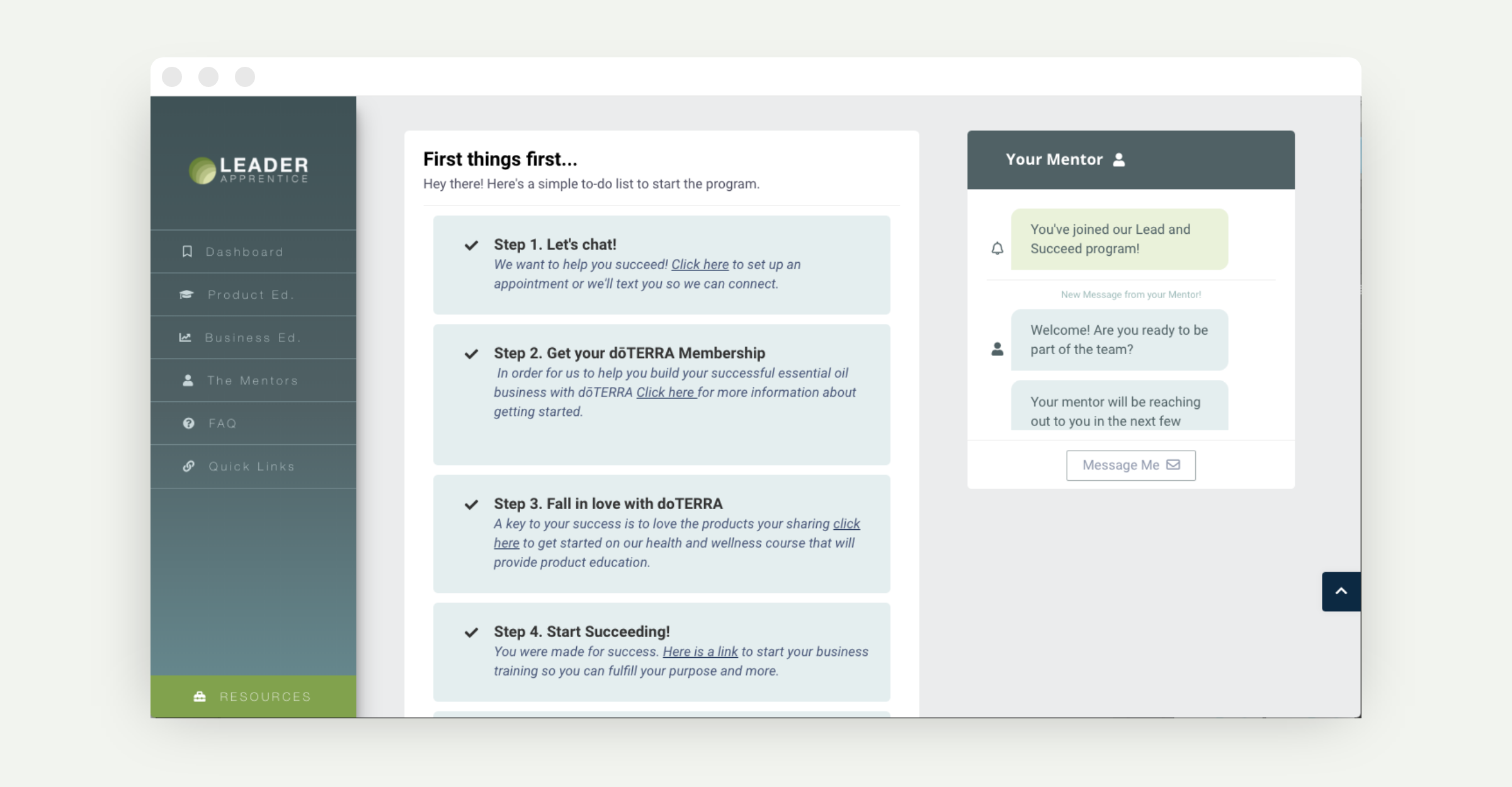This screenshot has height=787, width=1512.
Task: Click the Quick Links chain icon
Action: [188, 466]
